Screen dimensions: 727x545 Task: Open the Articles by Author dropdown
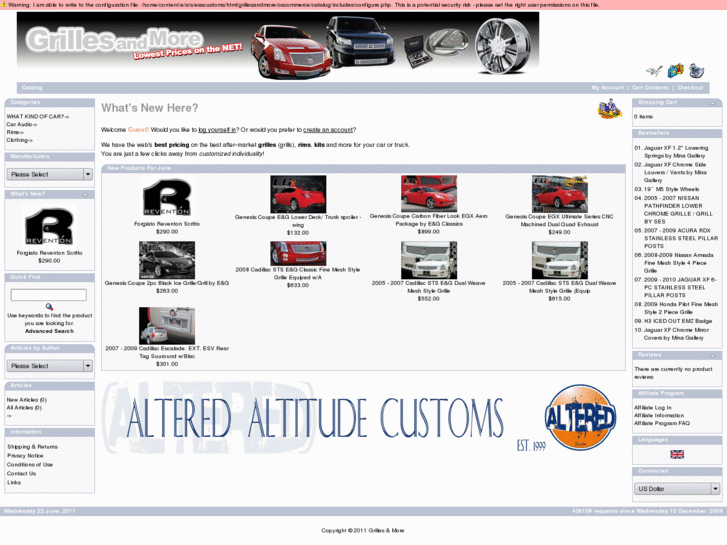[49, 366]
